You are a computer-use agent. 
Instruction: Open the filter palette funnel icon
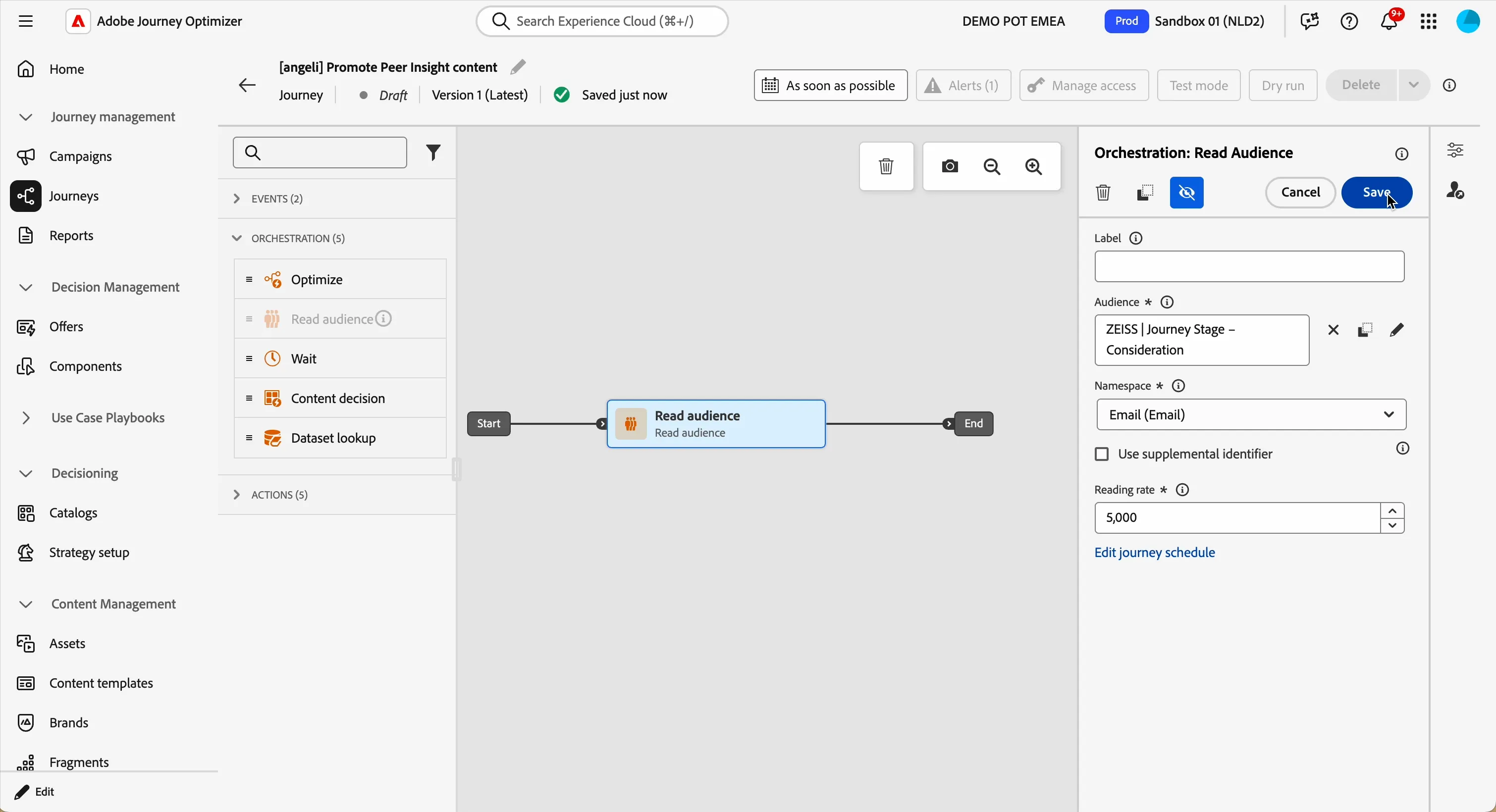(434, 152)
